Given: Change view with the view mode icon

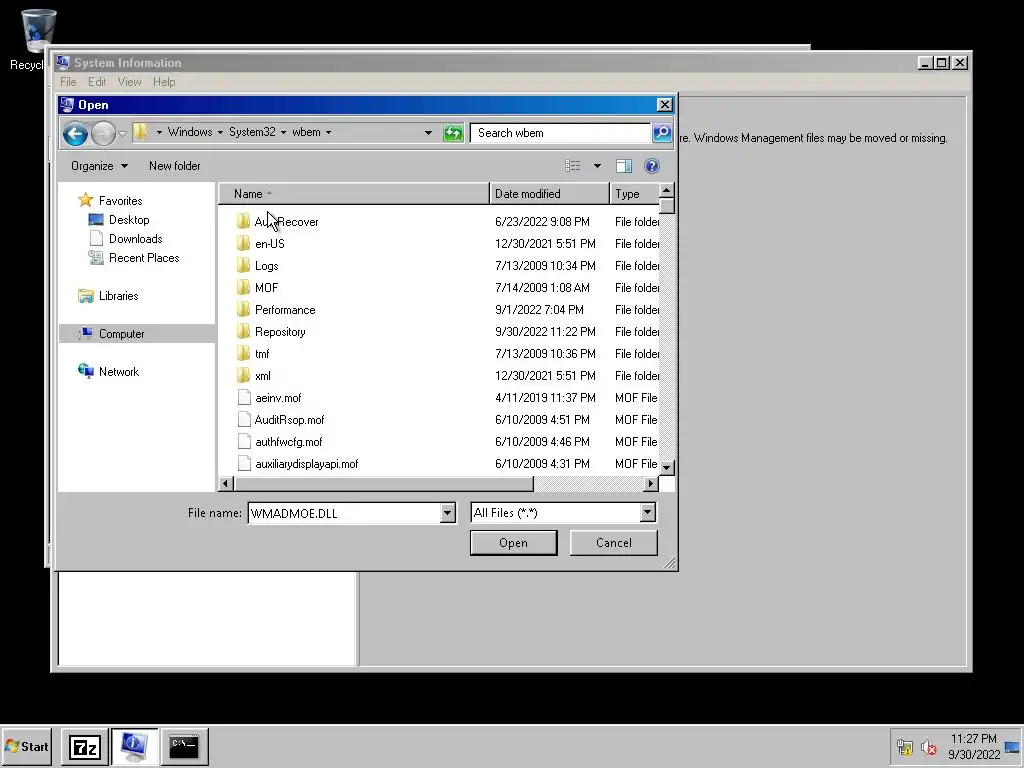Looking at the screenshot, I should point(573,166).
